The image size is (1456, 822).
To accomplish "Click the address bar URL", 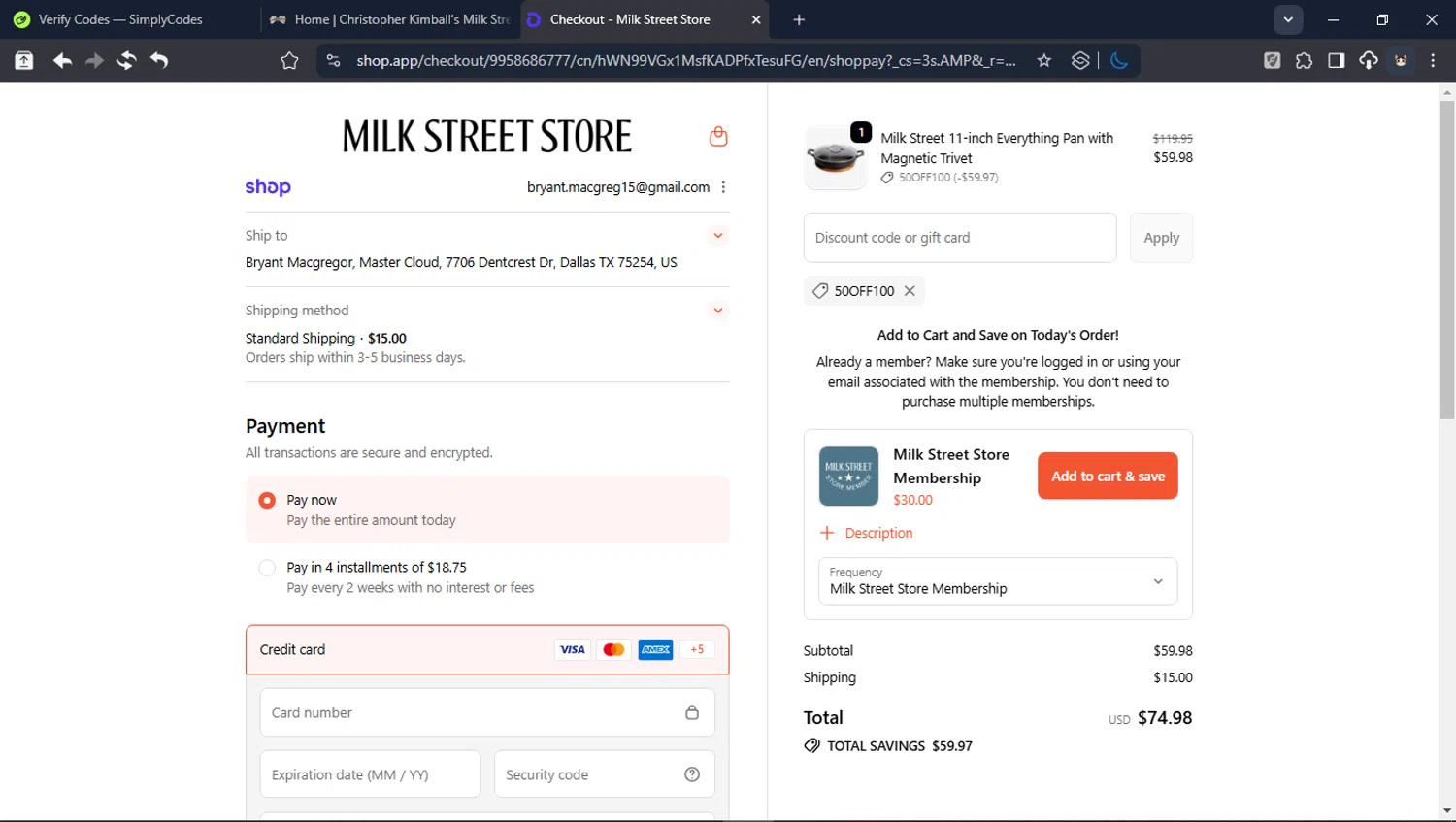I will point(685,60).
